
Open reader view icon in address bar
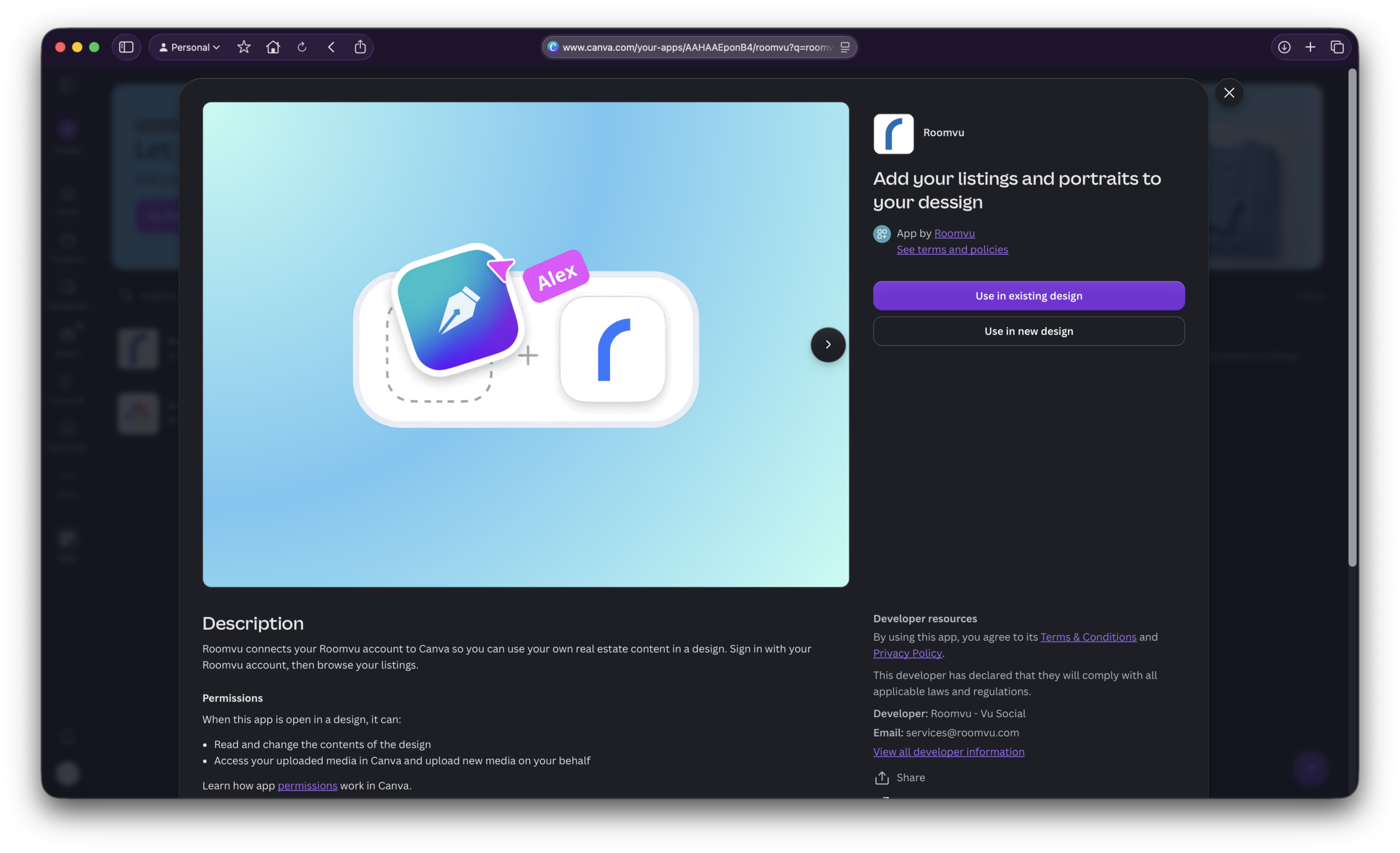[845, 47]
